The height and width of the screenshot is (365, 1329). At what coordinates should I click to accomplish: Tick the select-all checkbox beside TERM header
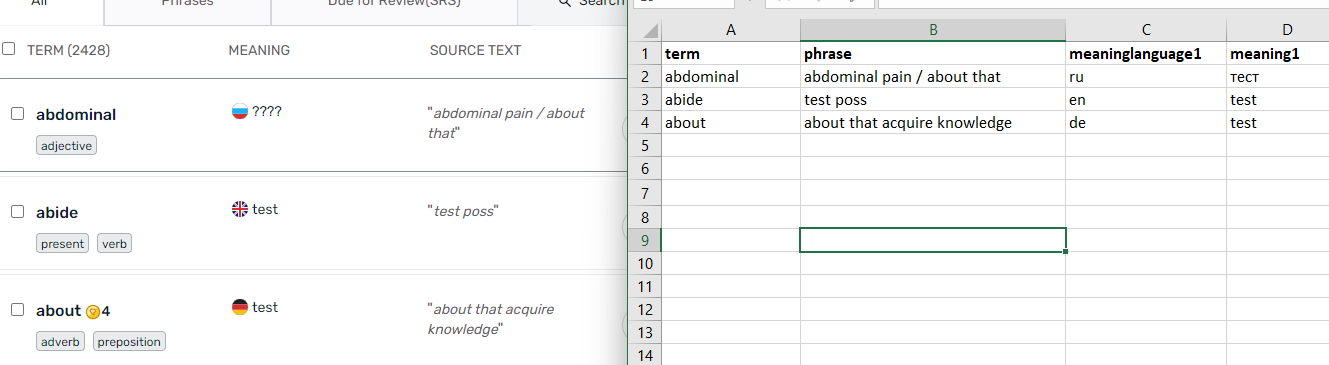pyautogui.click(x=9, y=49)
